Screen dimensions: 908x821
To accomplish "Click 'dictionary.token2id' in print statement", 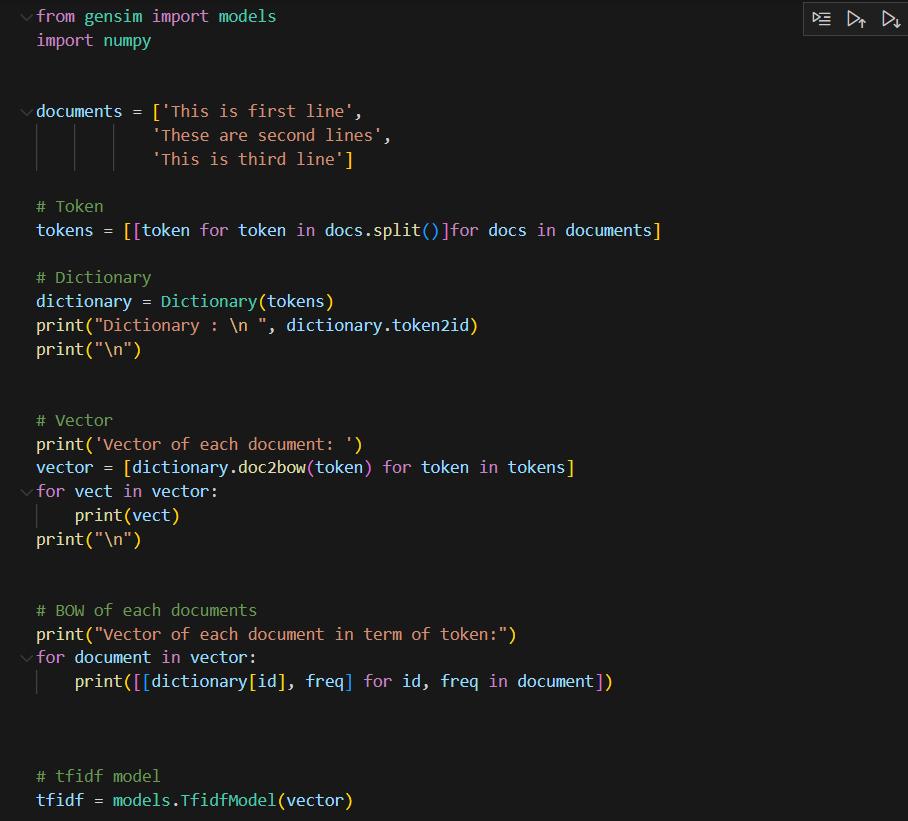I will pyautogui.click(x=378, y=325).
